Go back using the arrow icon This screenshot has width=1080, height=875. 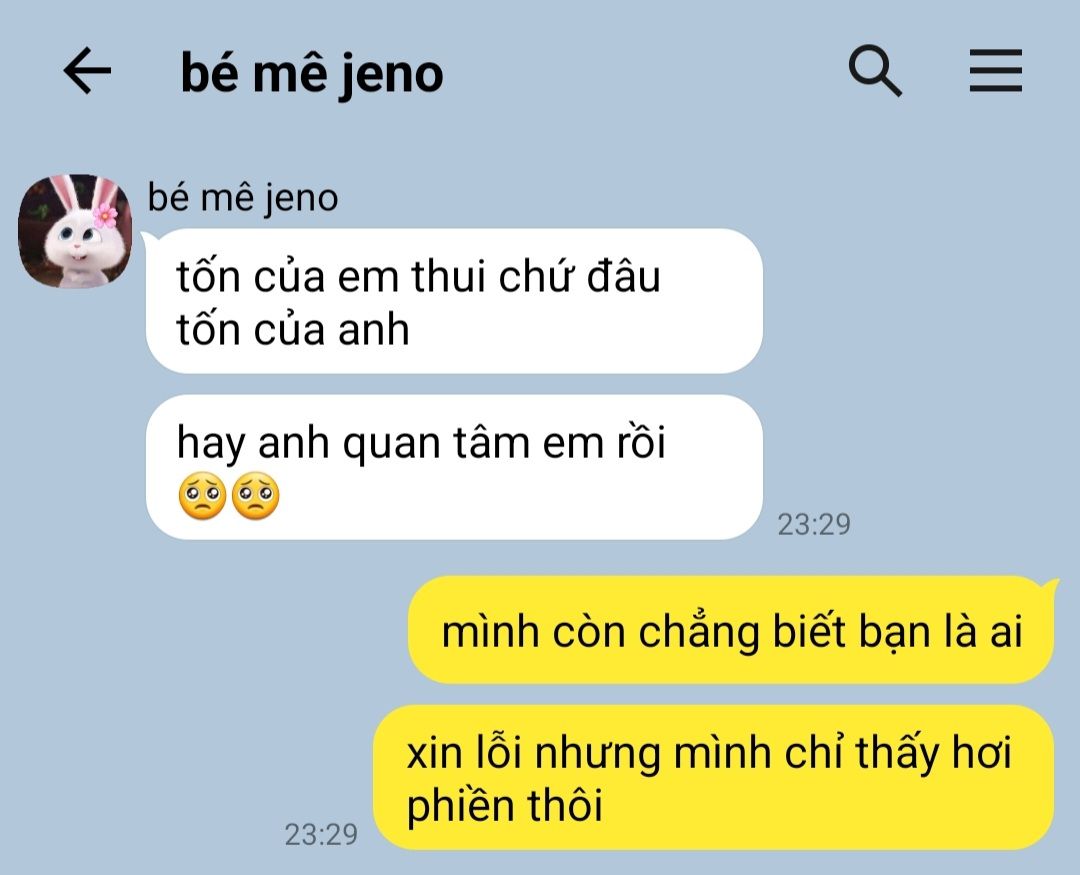point(87,70)
